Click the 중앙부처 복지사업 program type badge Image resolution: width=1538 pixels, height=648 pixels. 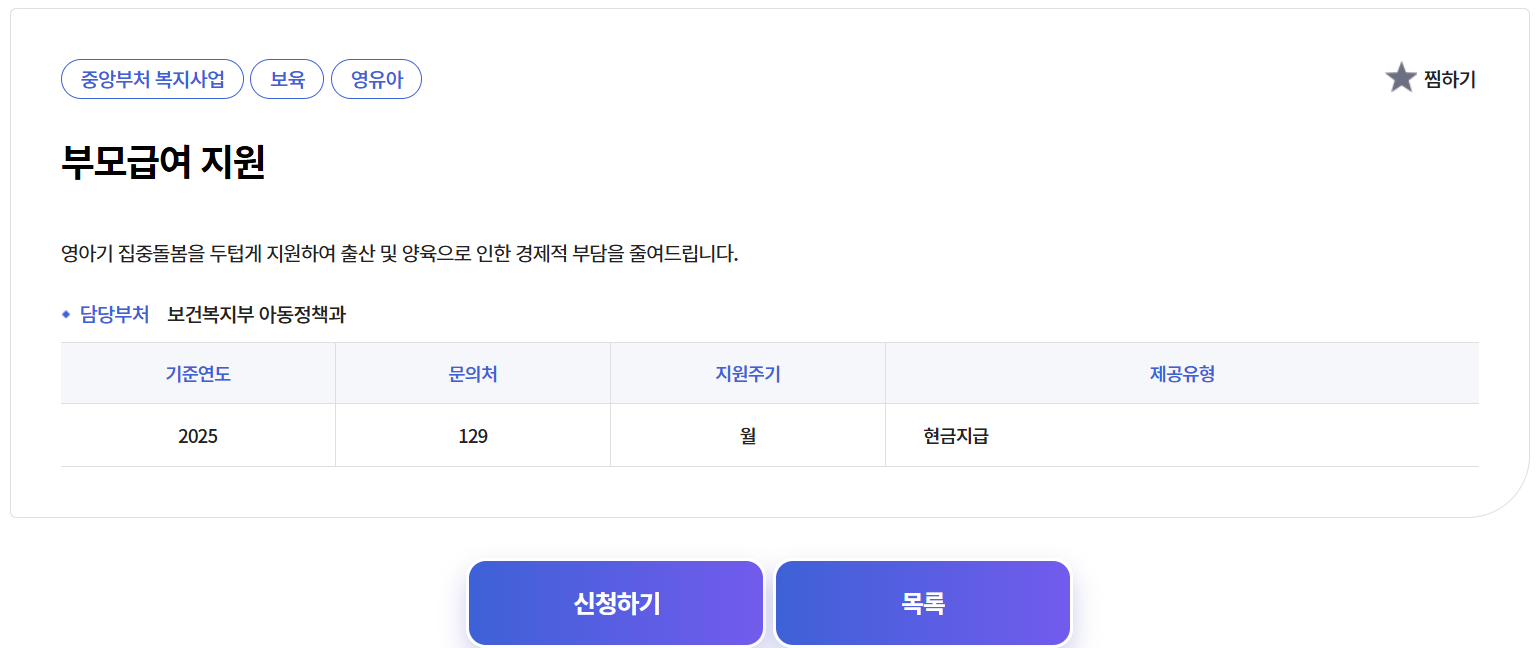coord(152,79)
